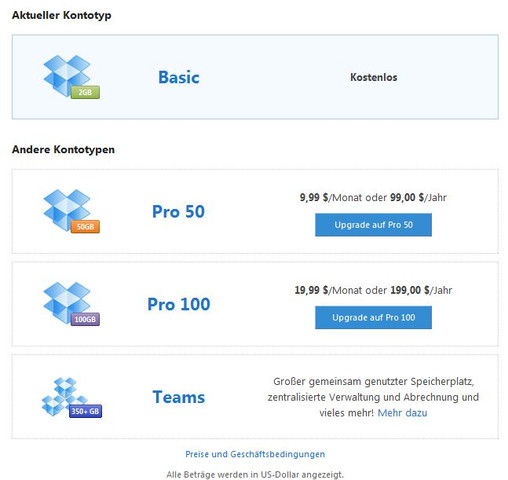The width and height of the screenshot is (508, 480).
Task: Click the Pro 100 Dropbox icon with 100GB badge
Action: [x=71, y=304]
